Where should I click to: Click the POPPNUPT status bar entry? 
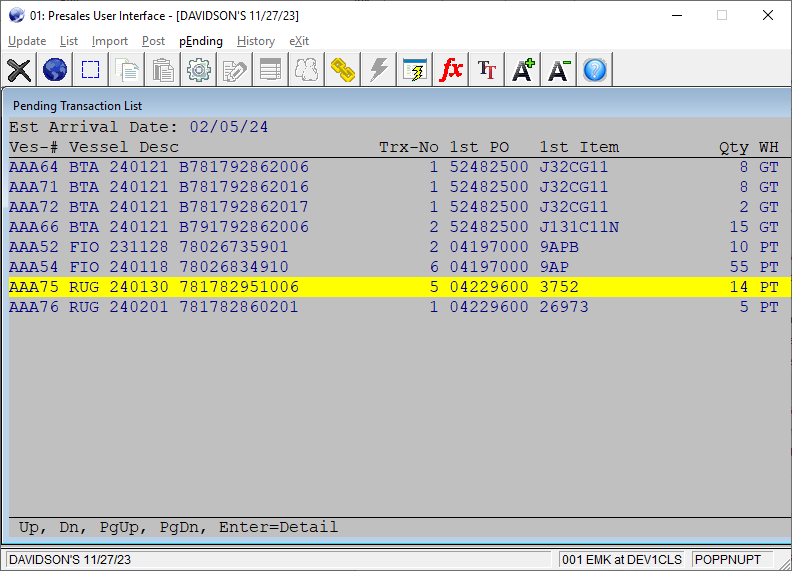point(728,559)
